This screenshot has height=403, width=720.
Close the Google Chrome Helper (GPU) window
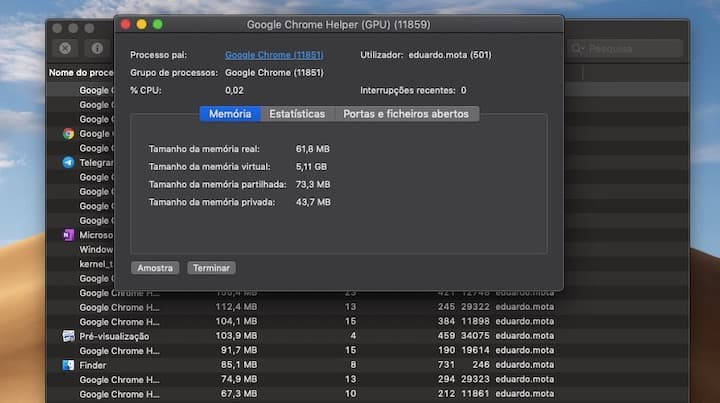click(x=125, y=24)
